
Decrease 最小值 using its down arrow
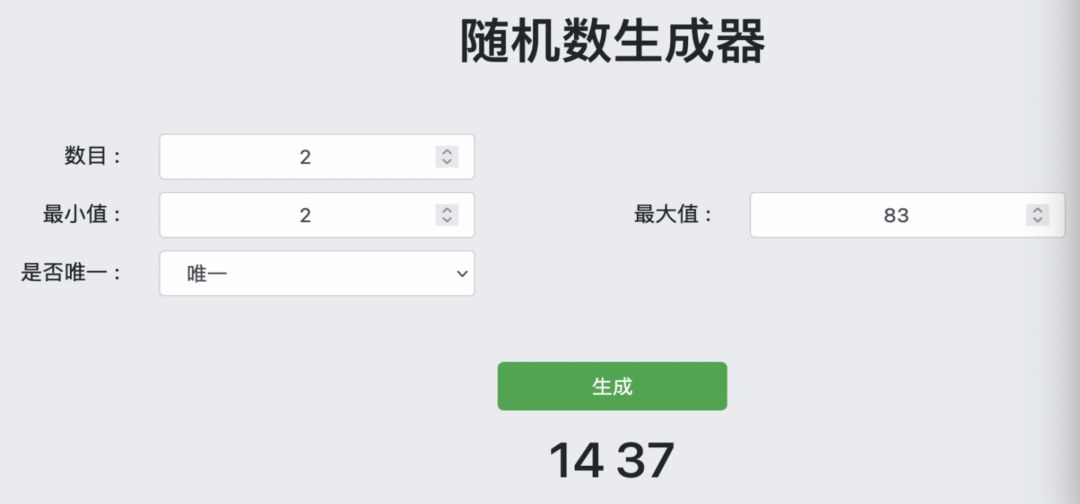coord(447,219)
